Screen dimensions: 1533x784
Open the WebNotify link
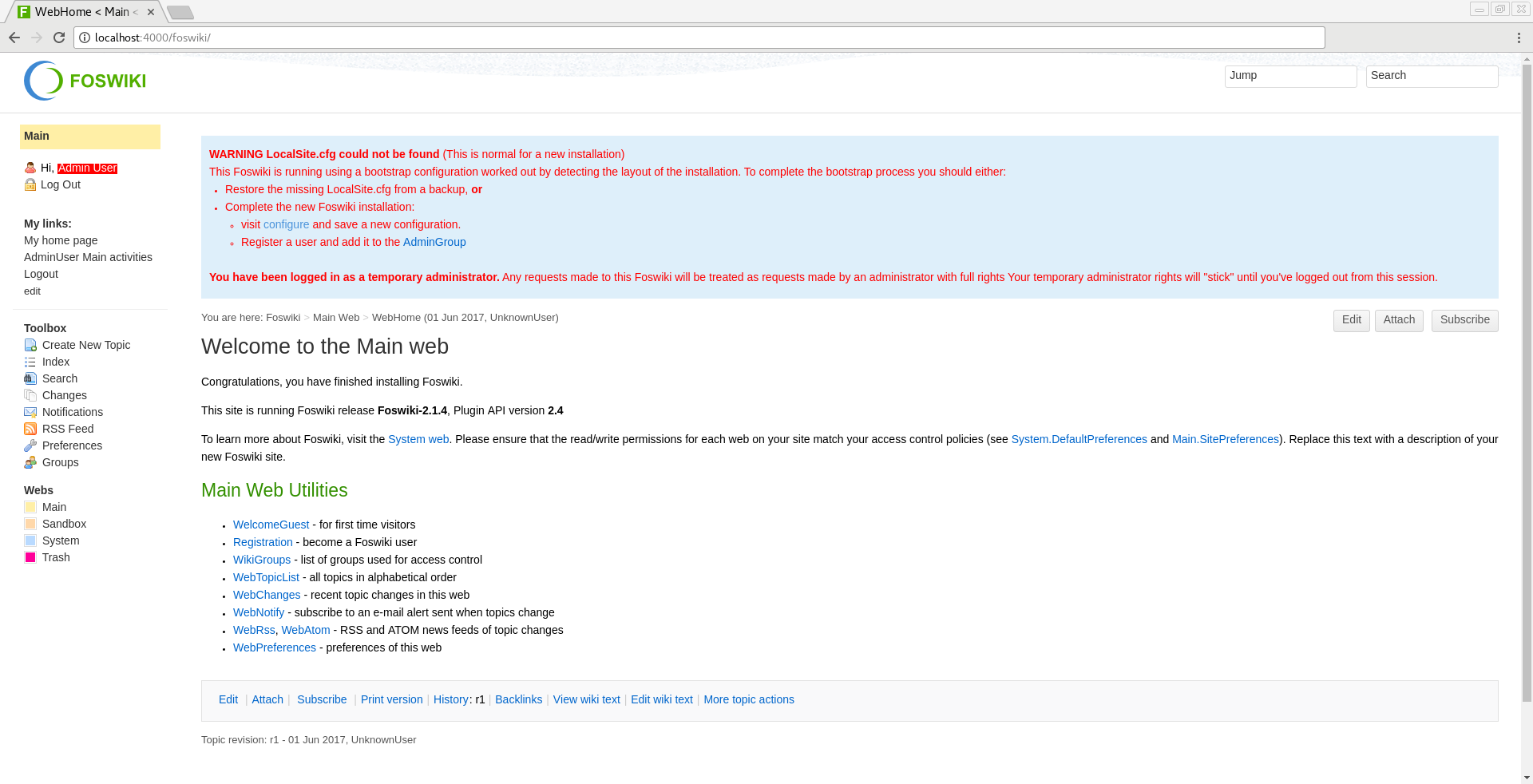(x=259, y=612)
